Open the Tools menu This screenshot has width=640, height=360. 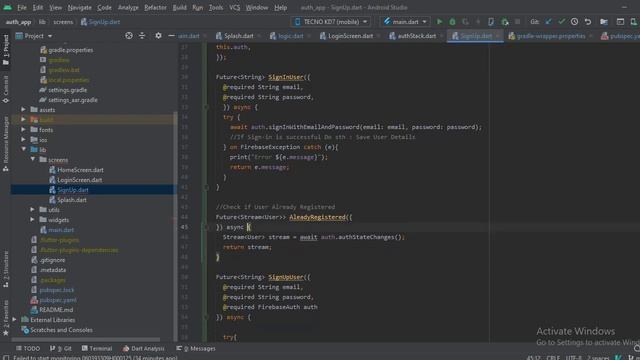pos(216,7)
